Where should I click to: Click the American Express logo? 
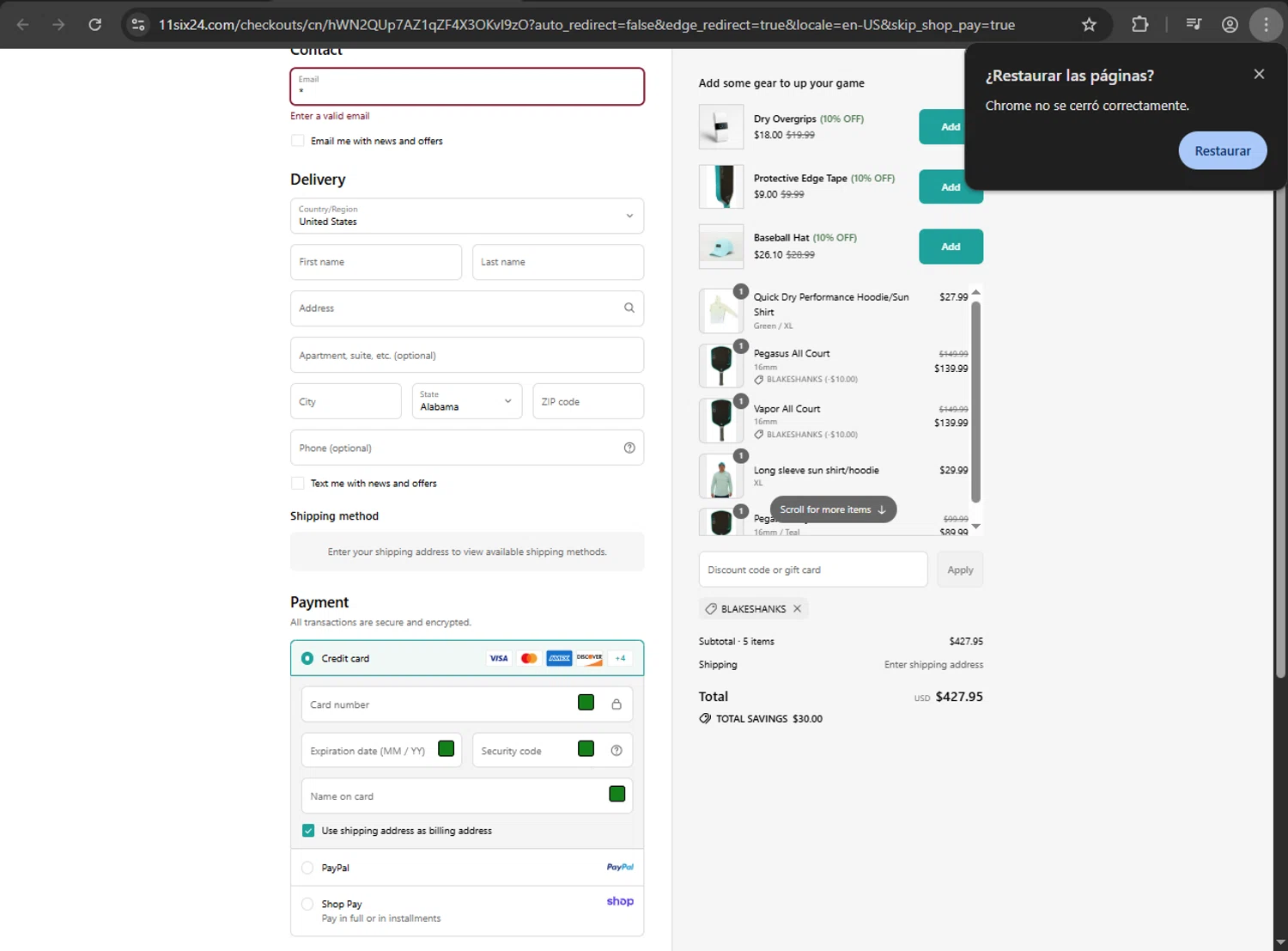tap(559, 658)
